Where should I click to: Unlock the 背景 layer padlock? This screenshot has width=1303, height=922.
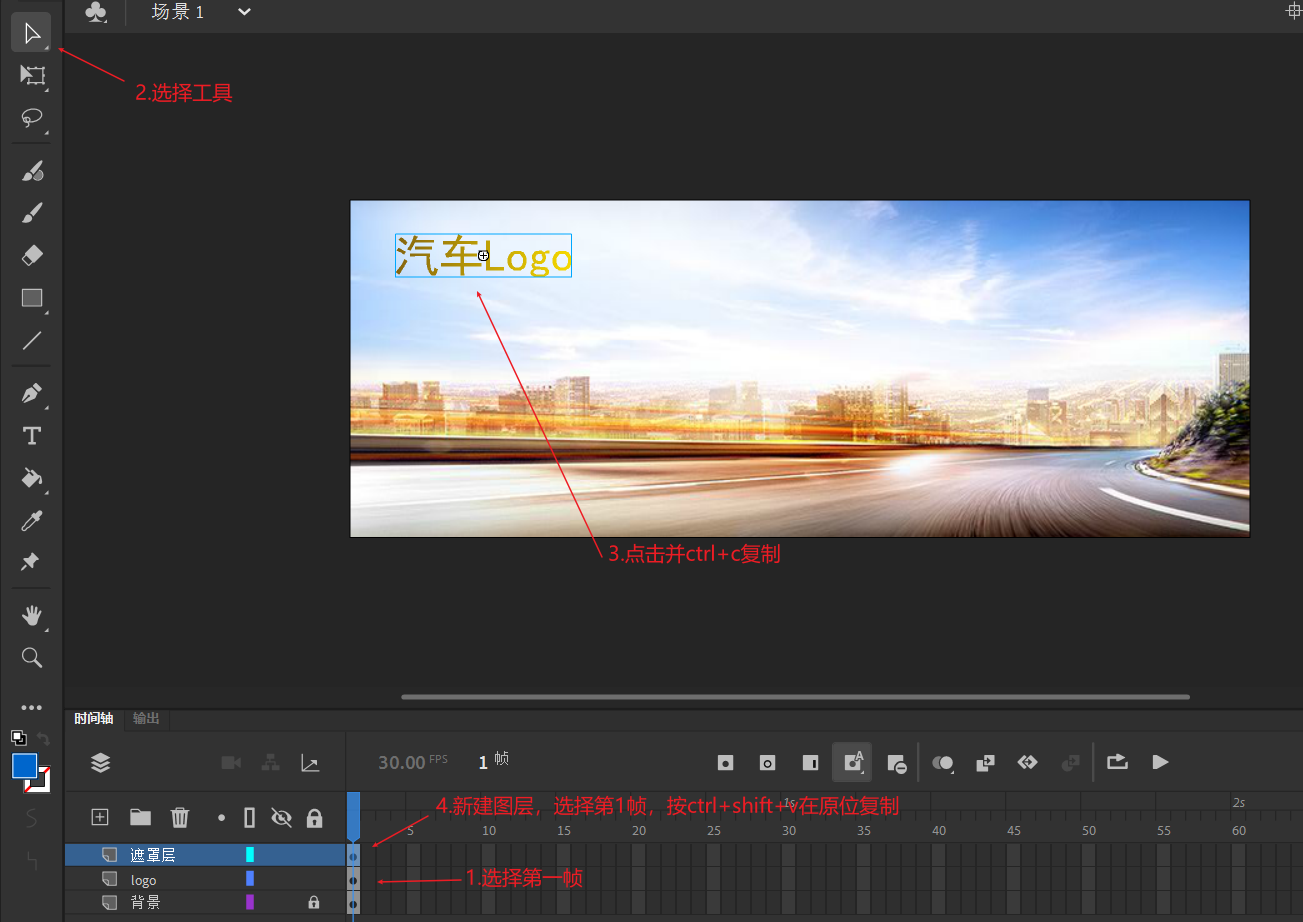[314, 902]
